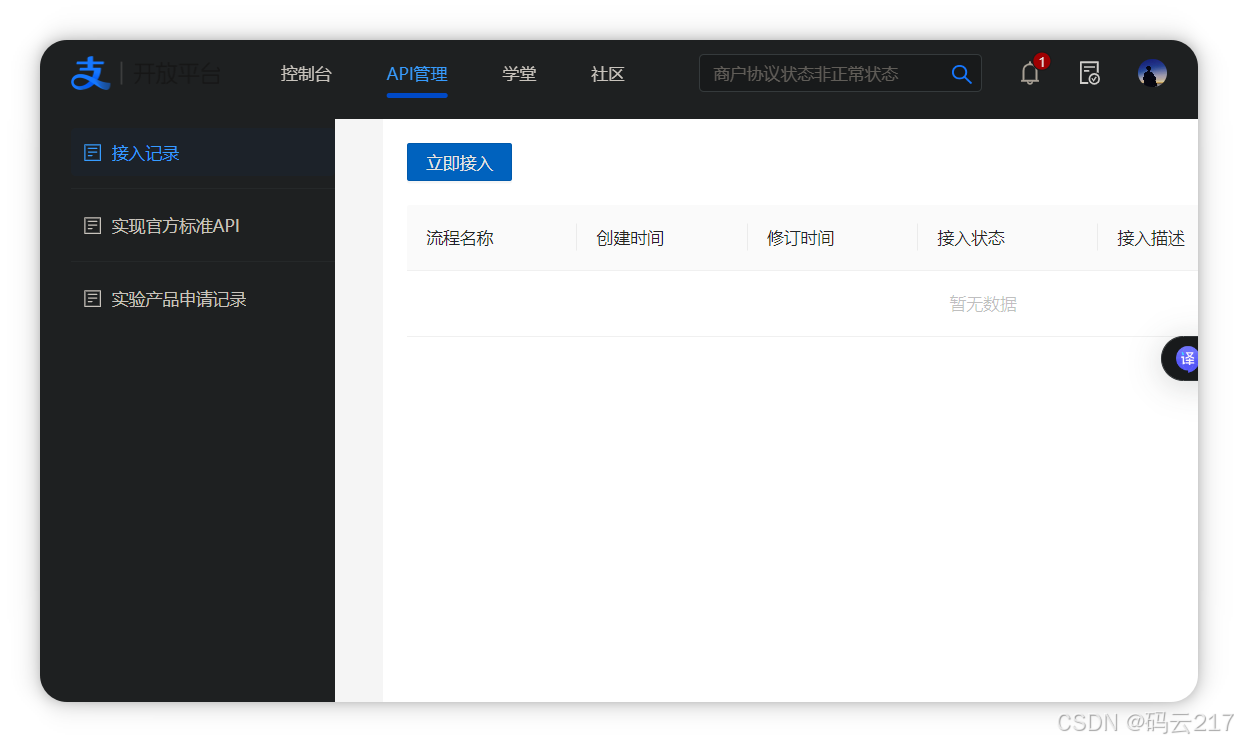Click the icon beside 接入记录

pyautogui.click(x=92, y=153)
